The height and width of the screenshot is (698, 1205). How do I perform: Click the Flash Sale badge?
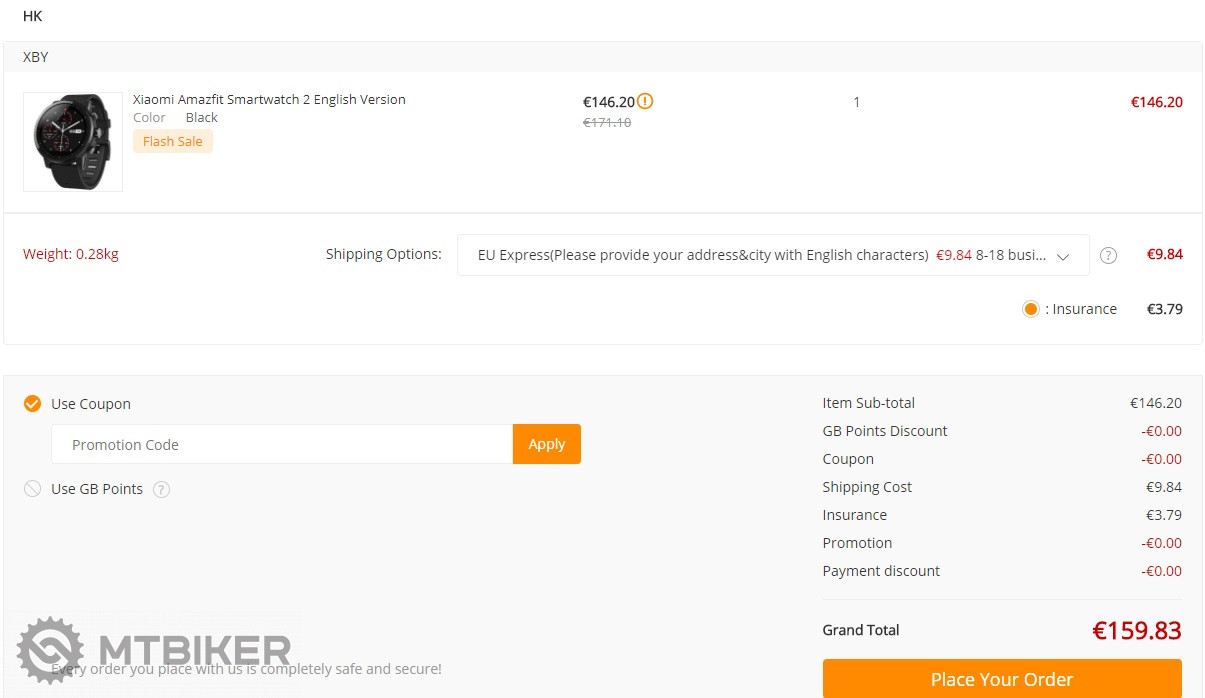tap(173, 142)
